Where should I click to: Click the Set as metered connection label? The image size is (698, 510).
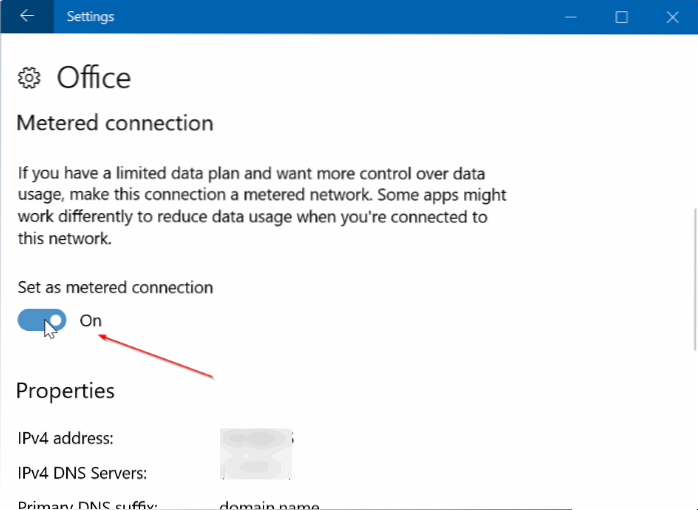[x=115, y=287]
